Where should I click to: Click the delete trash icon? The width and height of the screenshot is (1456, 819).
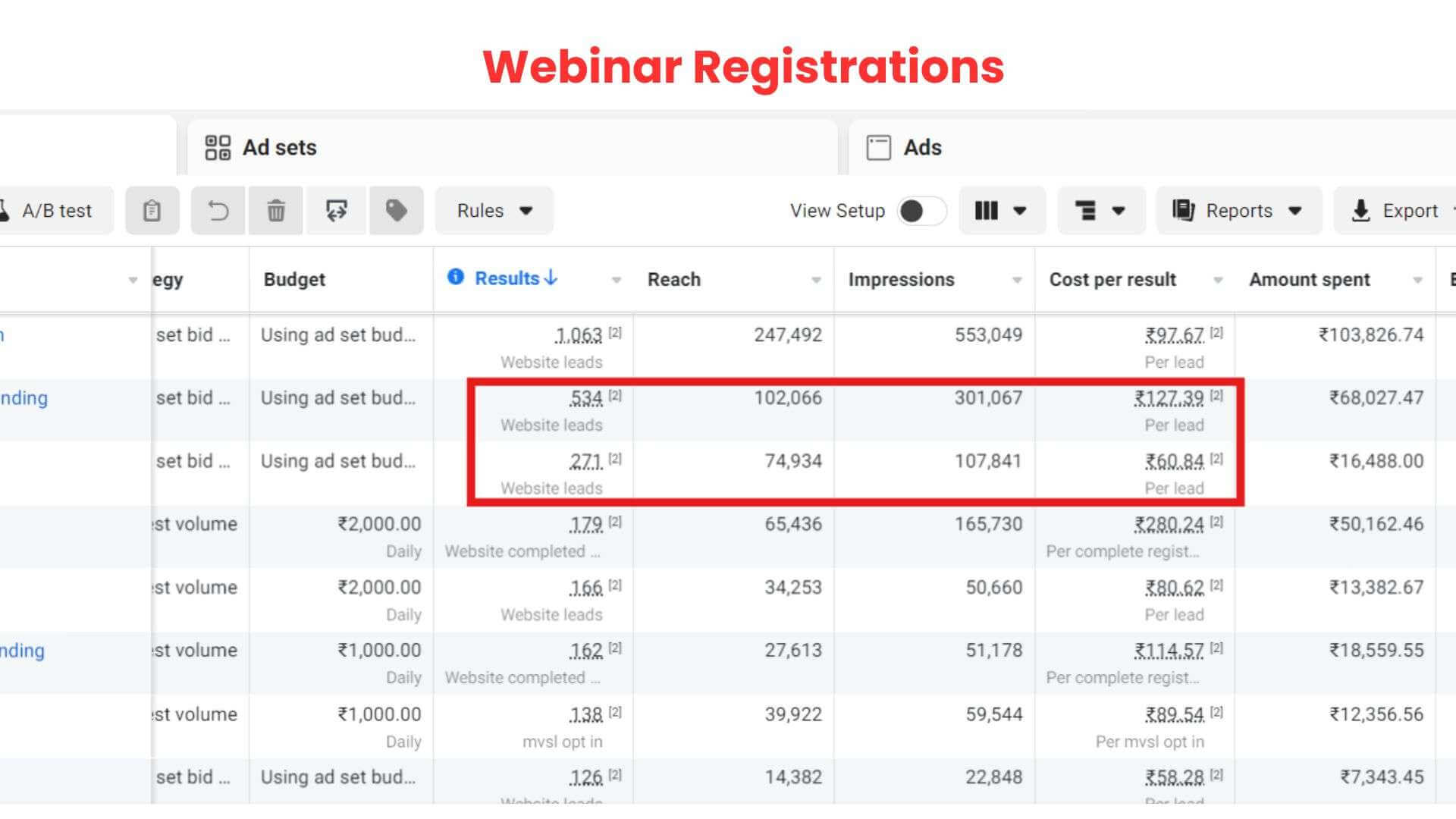(276, 211)
